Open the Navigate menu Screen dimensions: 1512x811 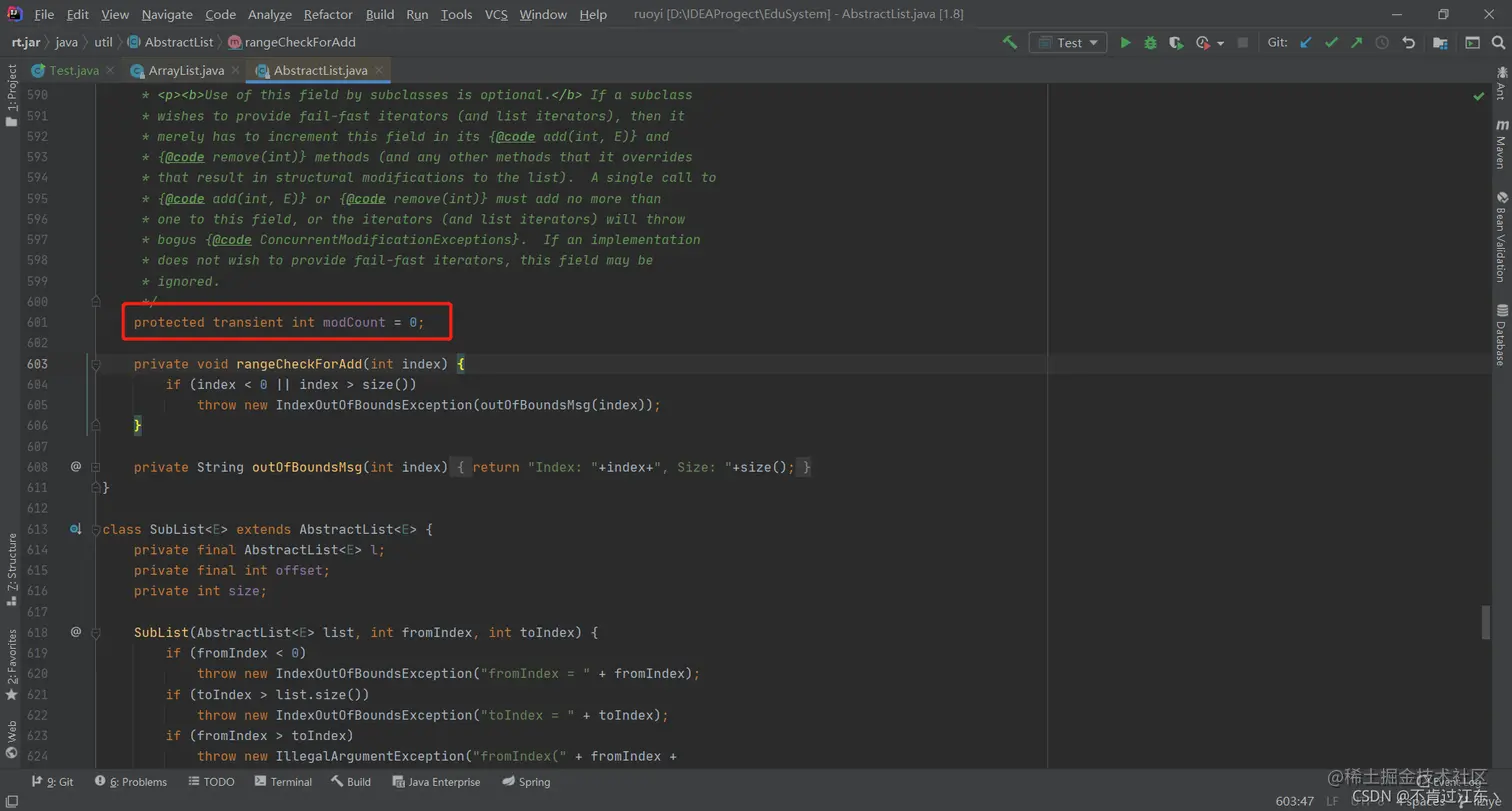coord(167,15)
